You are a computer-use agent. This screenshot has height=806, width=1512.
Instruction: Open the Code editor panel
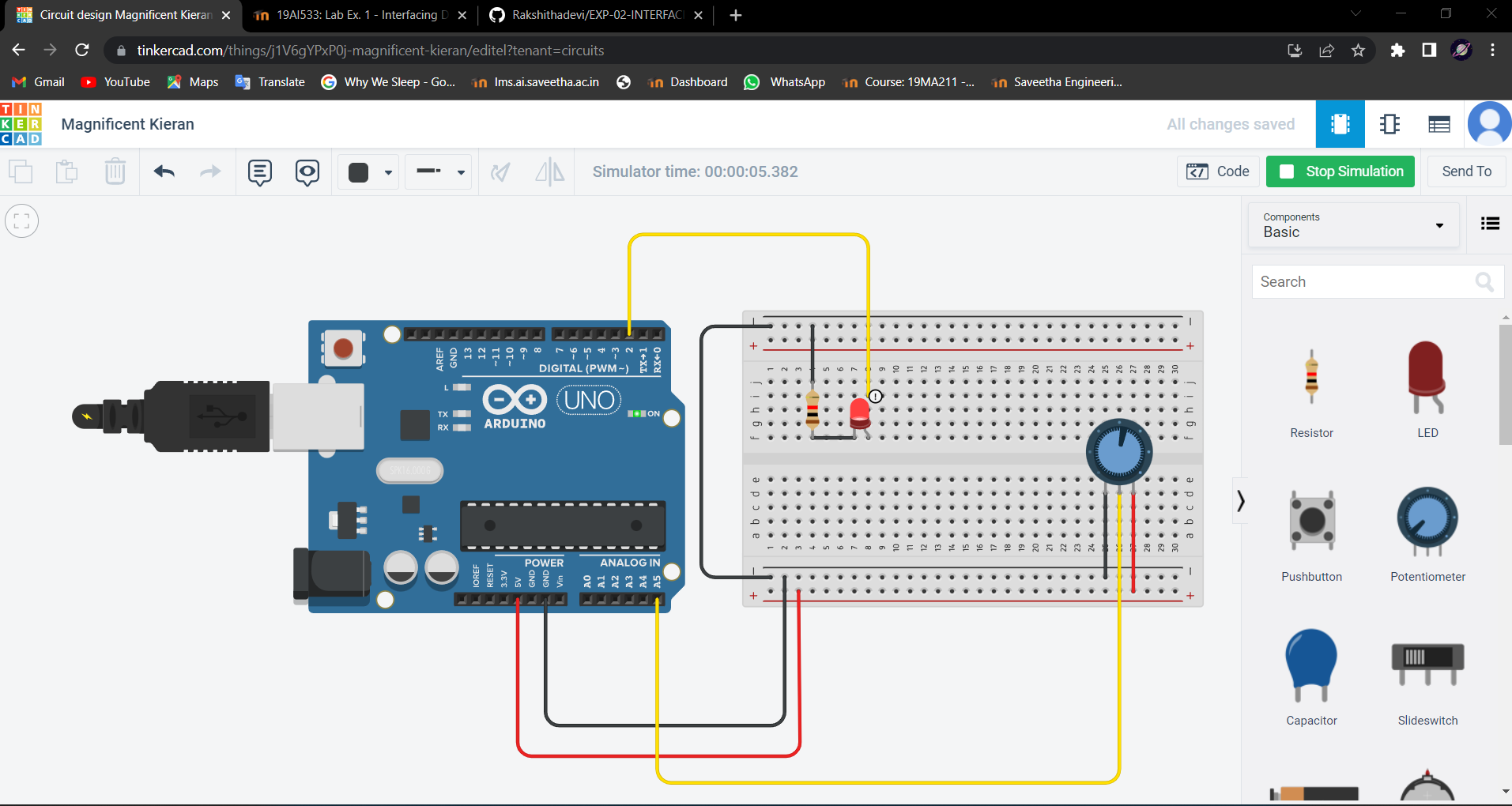(x=1218, y=171)
